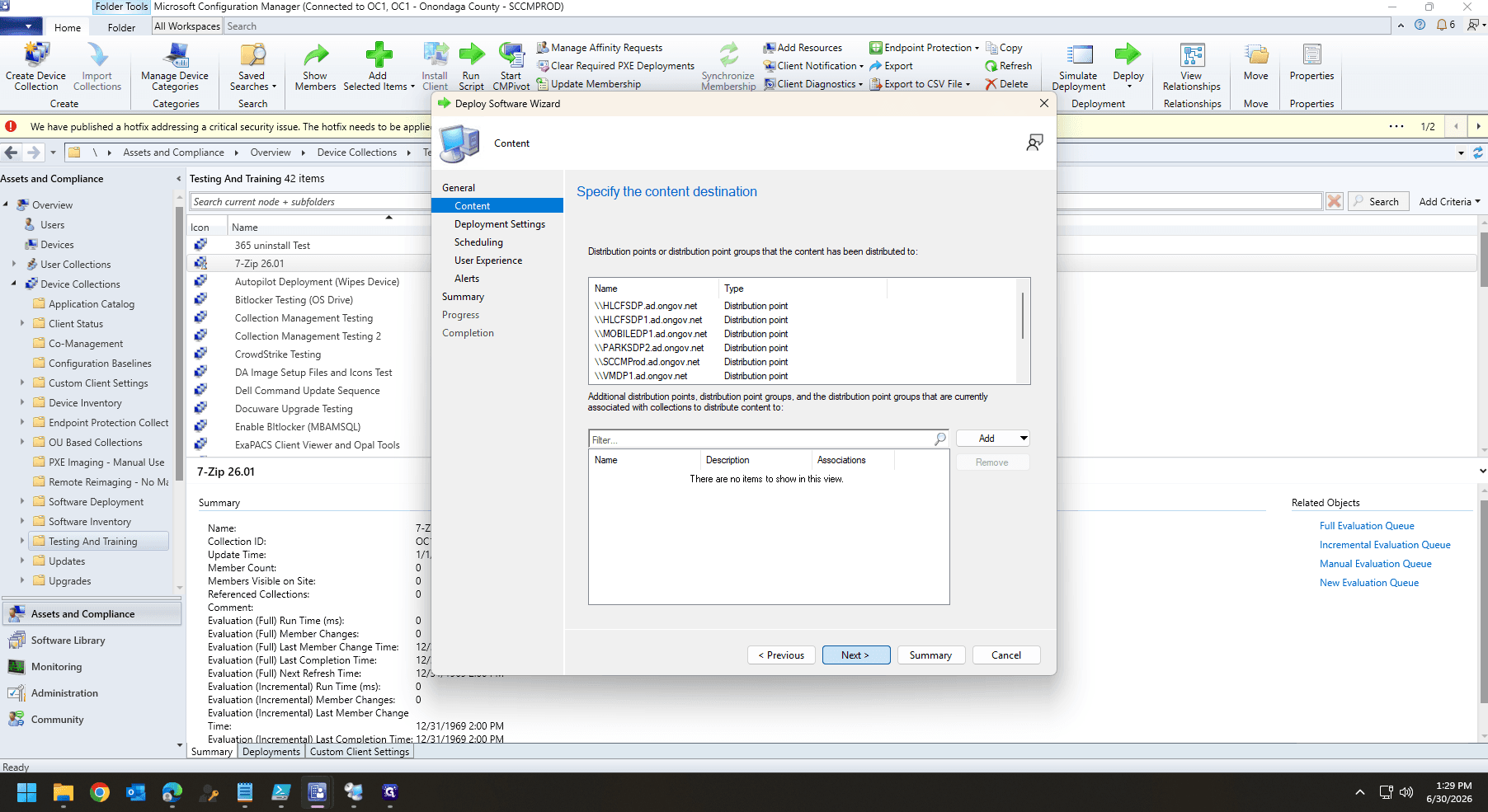Screen dimensions: 1488x812
Task: Open Google Chrome from taskbar
Action: tap(100, 792)
